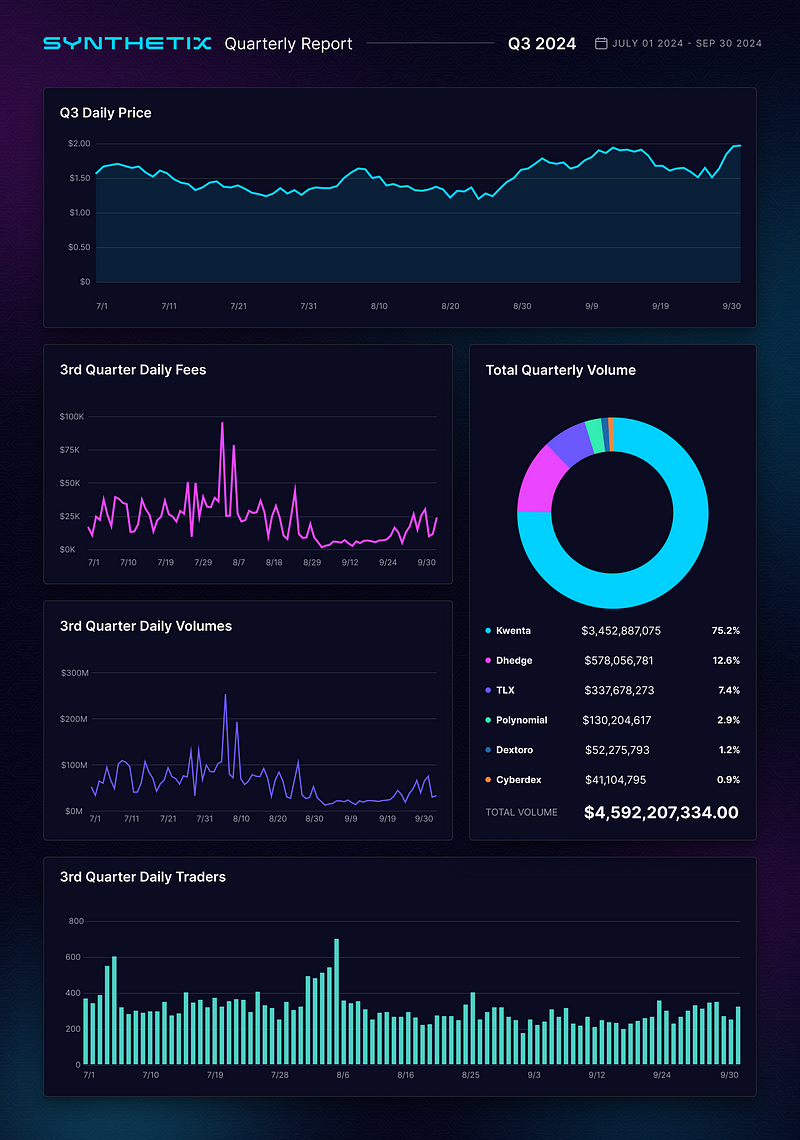This screenshot has width=800, height=1140.
Task: Click Dhedge's volume value $578,056,781
Action: click(619, 661)
